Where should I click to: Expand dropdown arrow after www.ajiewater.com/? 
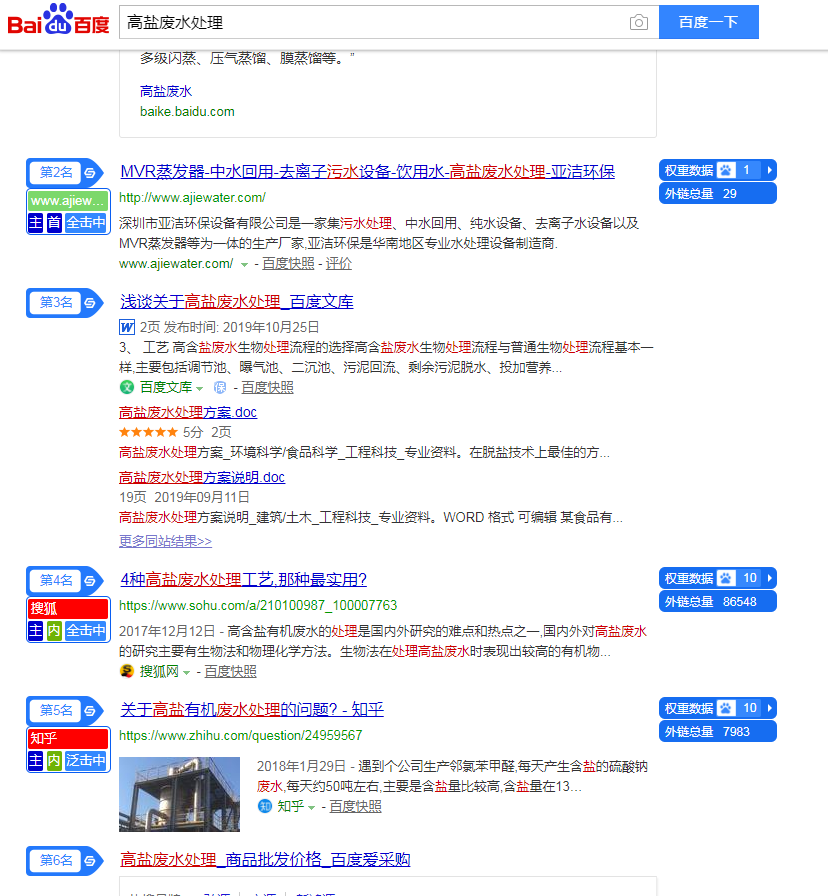(x=245, y=265)
